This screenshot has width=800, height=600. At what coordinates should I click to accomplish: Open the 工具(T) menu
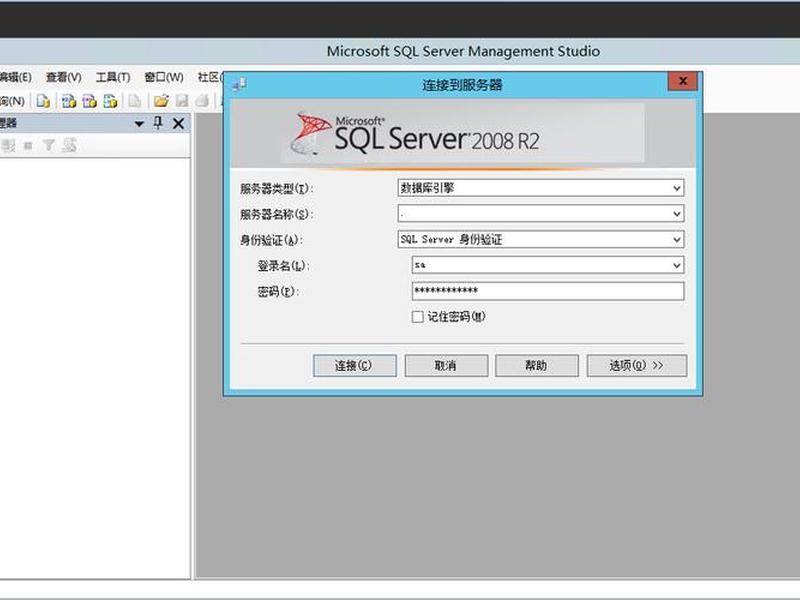(113, 77)
